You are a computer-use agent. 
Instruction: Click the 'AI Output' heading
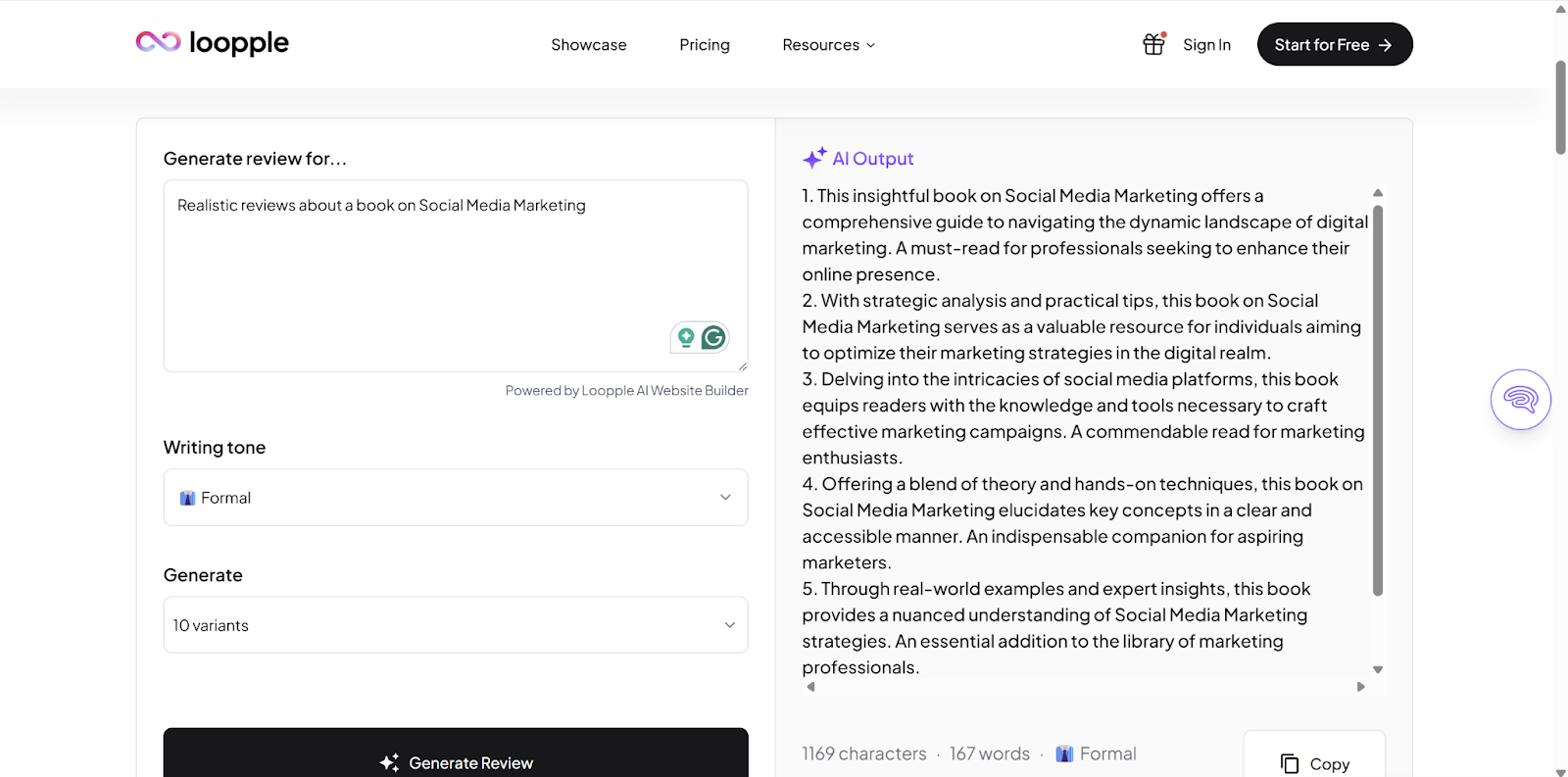(872, 159)
